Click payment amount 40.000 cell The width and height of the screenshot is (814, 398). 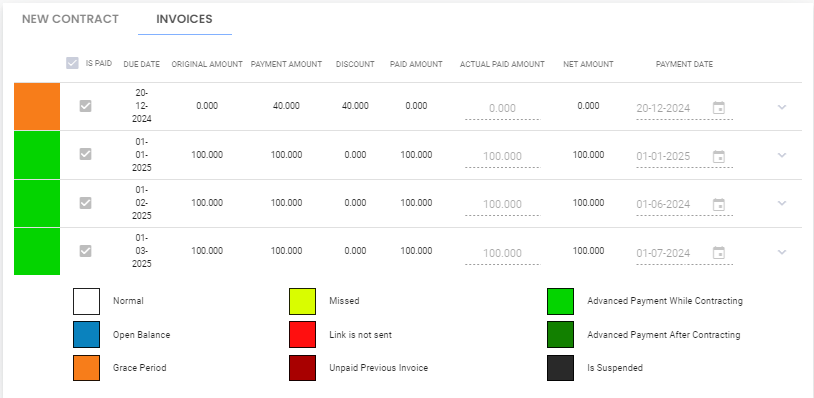click(x=286, y=106)
